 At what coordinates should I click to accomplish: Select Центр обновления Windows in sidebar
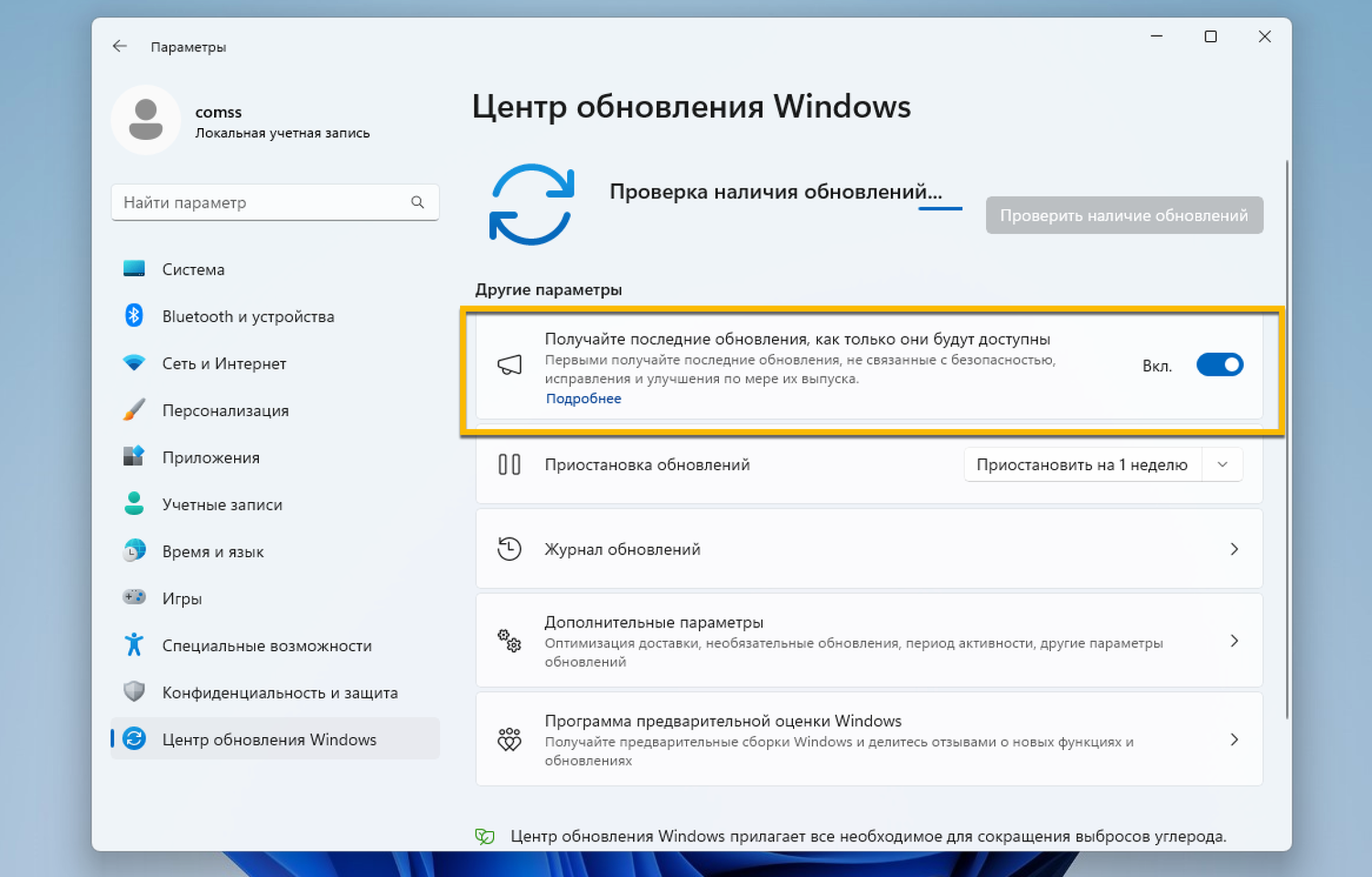pyautogui.click(x=275, y=739)
